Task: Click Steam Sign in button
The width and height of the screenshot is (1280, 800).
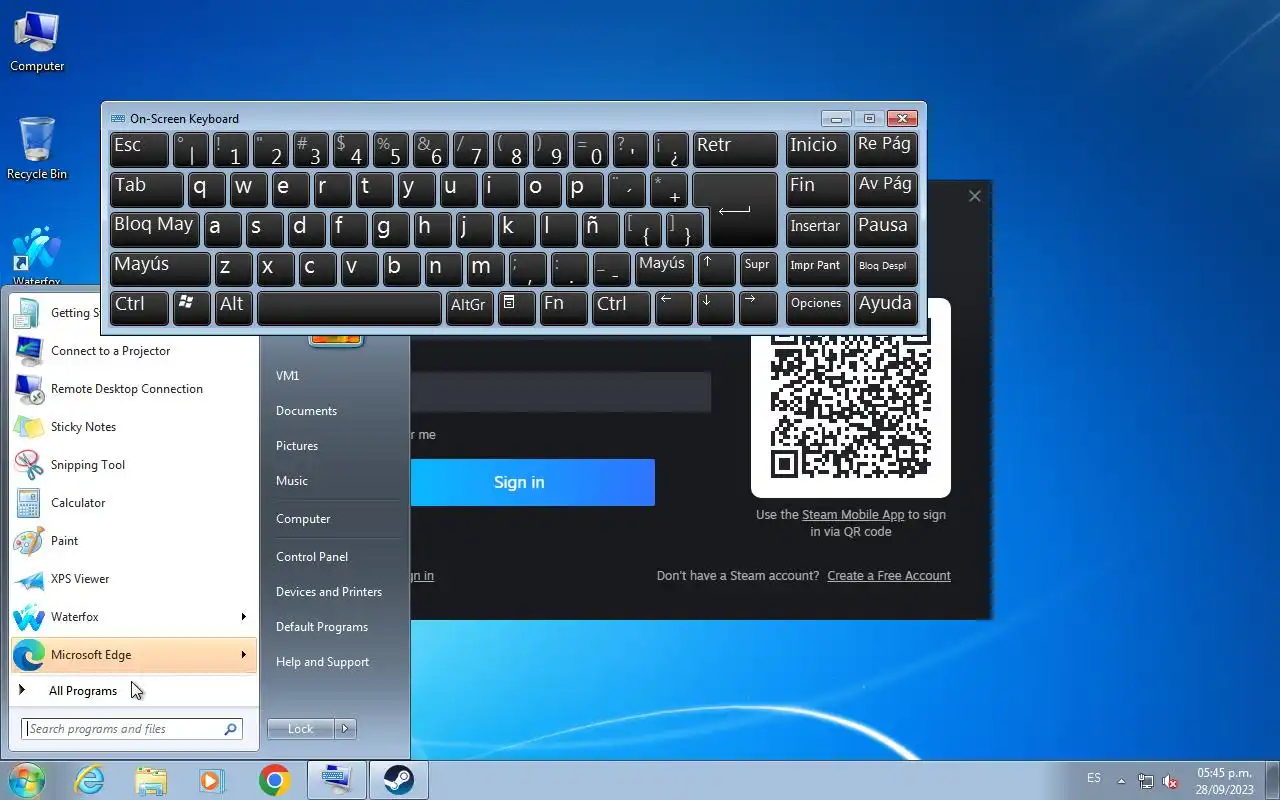Action: click(x=532, y=482)
